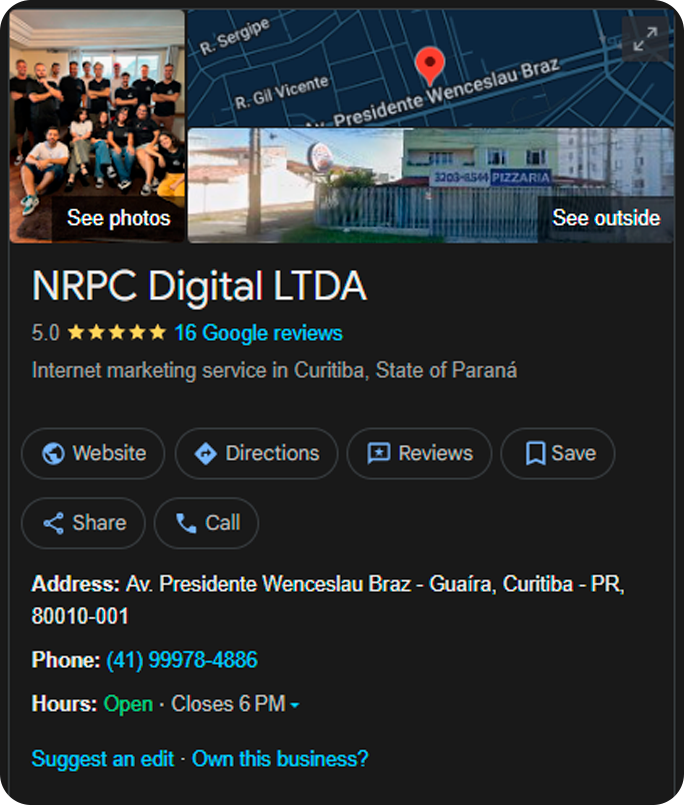
Task: Open the street view See outside image
Action: click(x=431, y=185)
